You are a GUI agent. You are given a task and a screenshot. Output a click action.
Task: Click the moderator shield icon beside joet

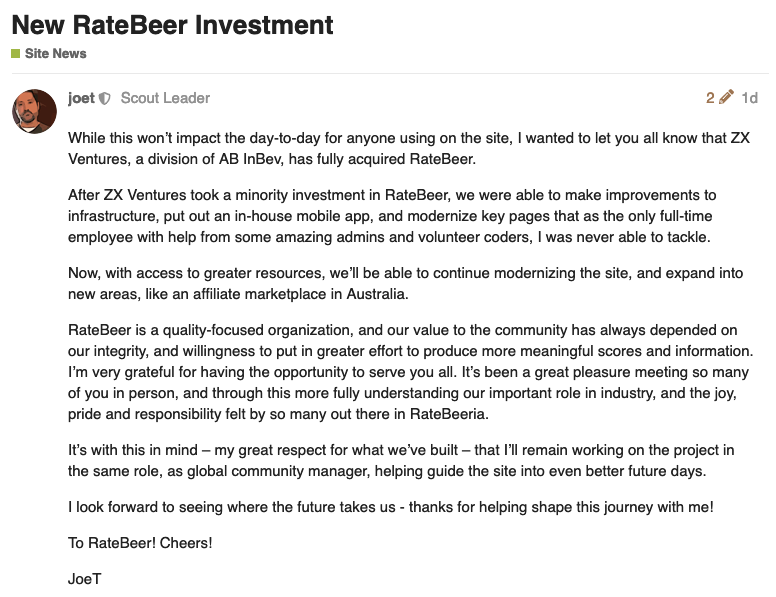tap(104, 99)
